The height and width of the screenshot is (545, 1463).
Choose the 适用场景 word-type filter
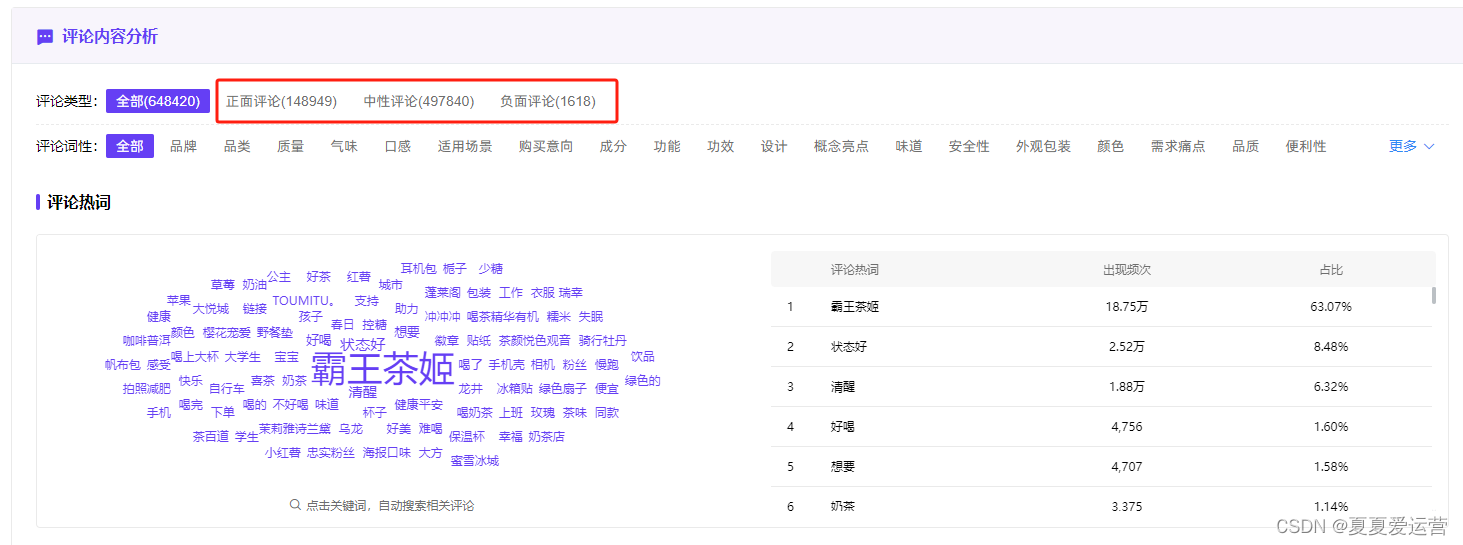pos(465,146)
